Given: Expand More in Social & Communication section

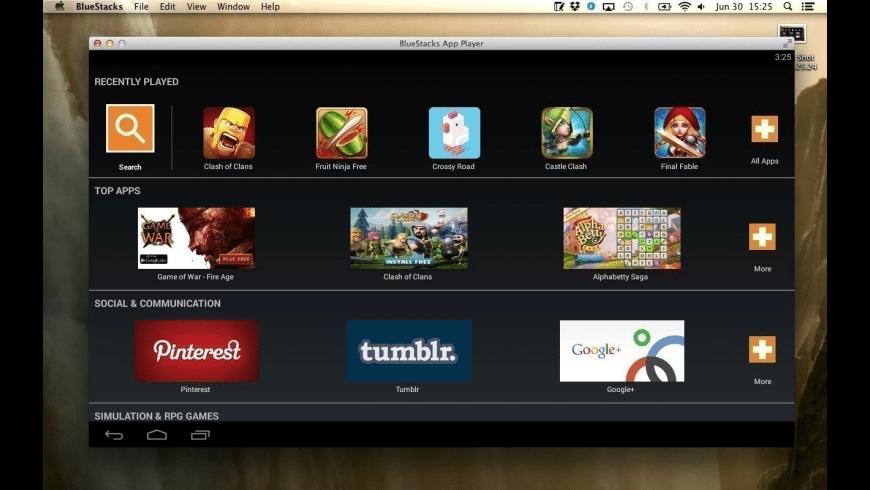Looking at the screenshot, I should pyautogui.click(x=762, y=350).
